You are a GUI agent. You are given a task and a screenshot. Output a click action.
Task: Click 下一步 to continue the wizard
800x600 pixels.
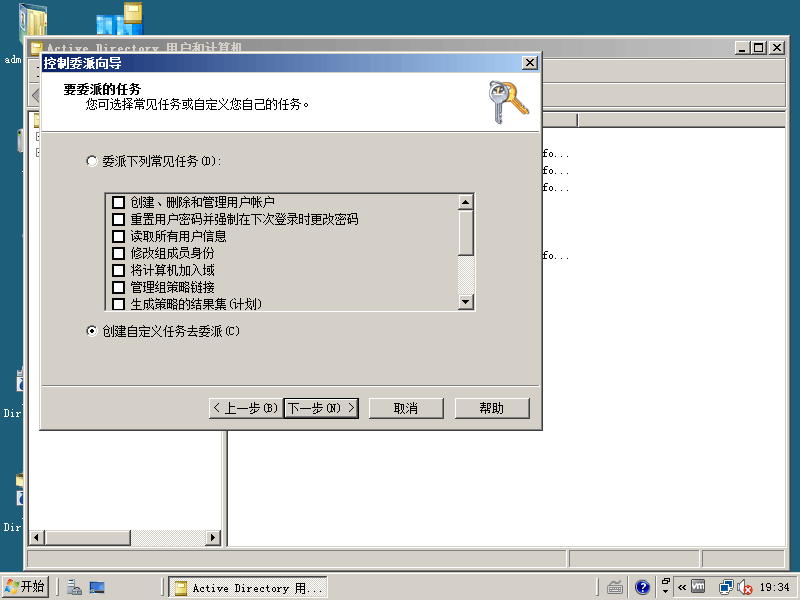pyautogui.click(x=320, y=408)
